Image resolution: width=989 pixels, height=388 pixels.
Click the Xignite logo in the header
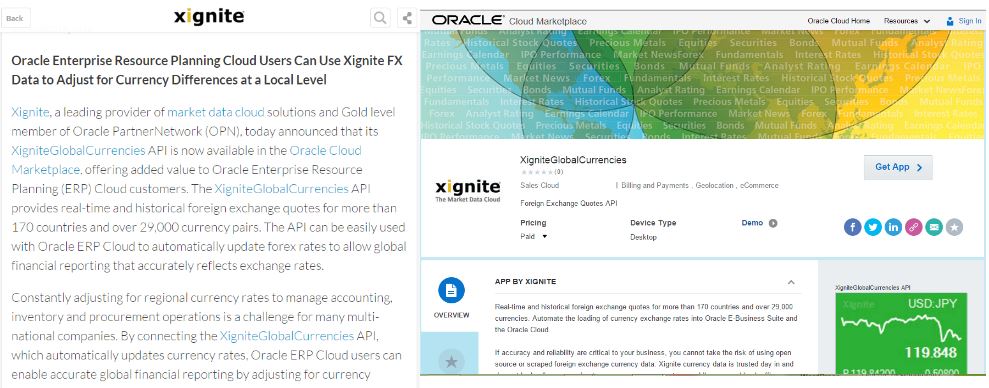209,17
